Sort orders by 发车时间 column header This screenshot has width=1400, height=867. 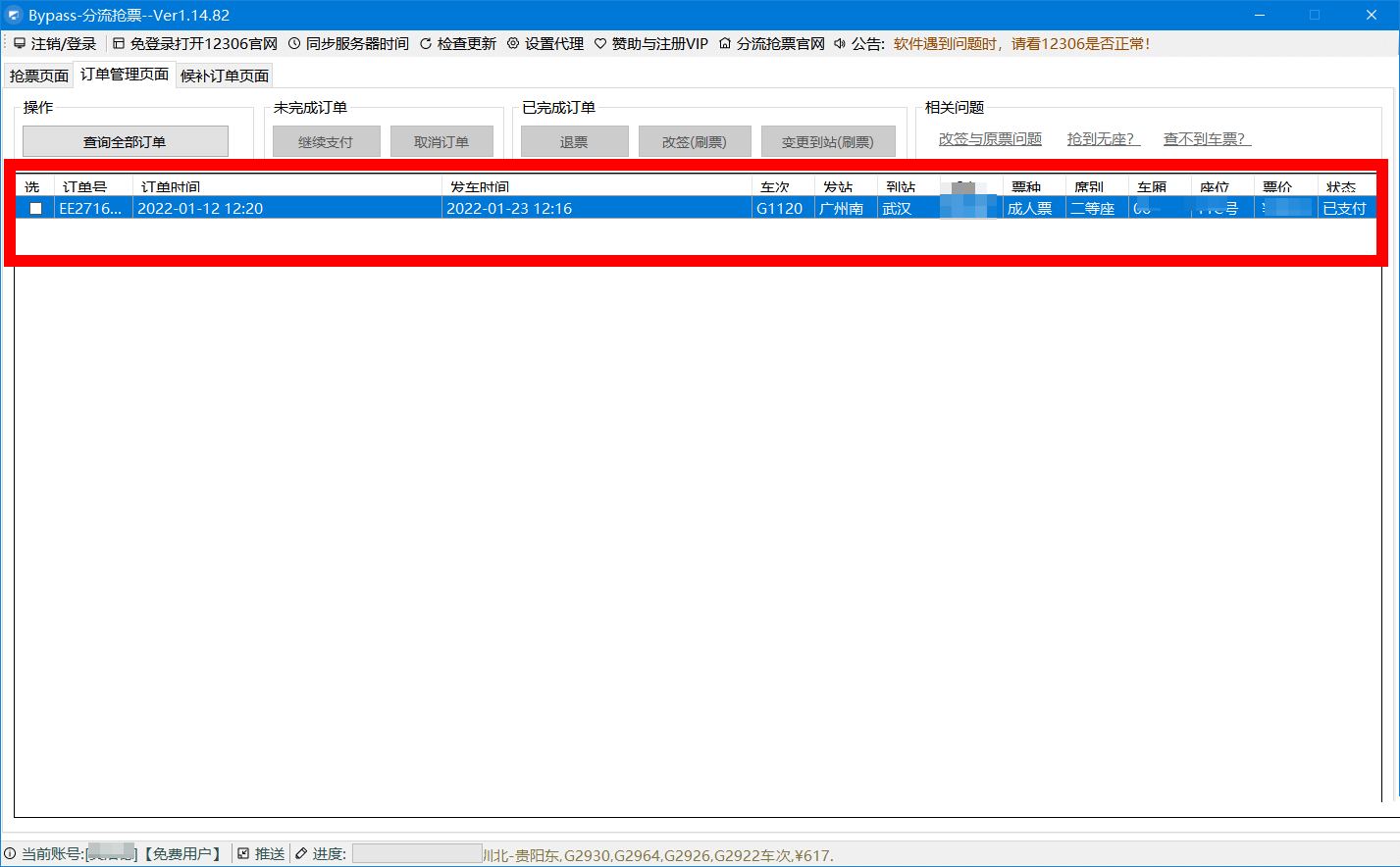coord(479,186)
